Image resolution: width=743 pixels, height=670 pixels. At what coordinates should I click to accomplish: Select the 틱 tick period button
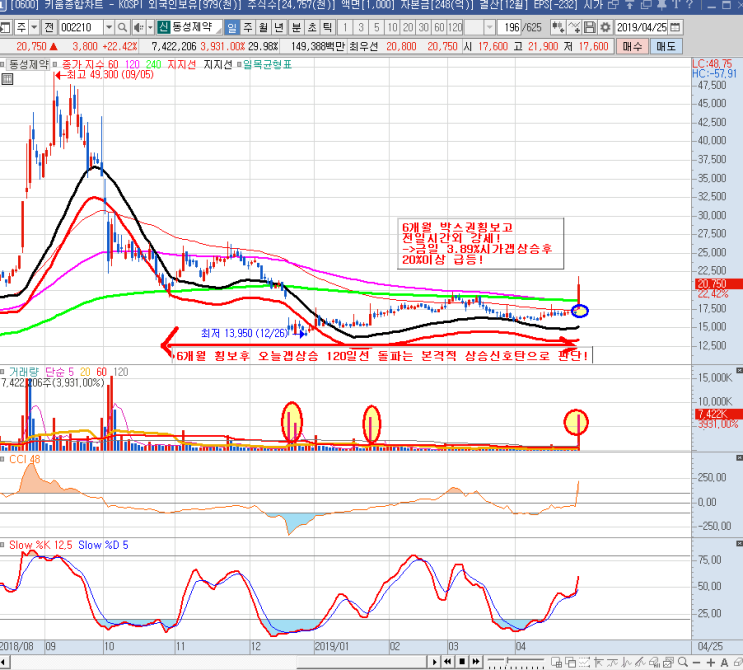327,27
